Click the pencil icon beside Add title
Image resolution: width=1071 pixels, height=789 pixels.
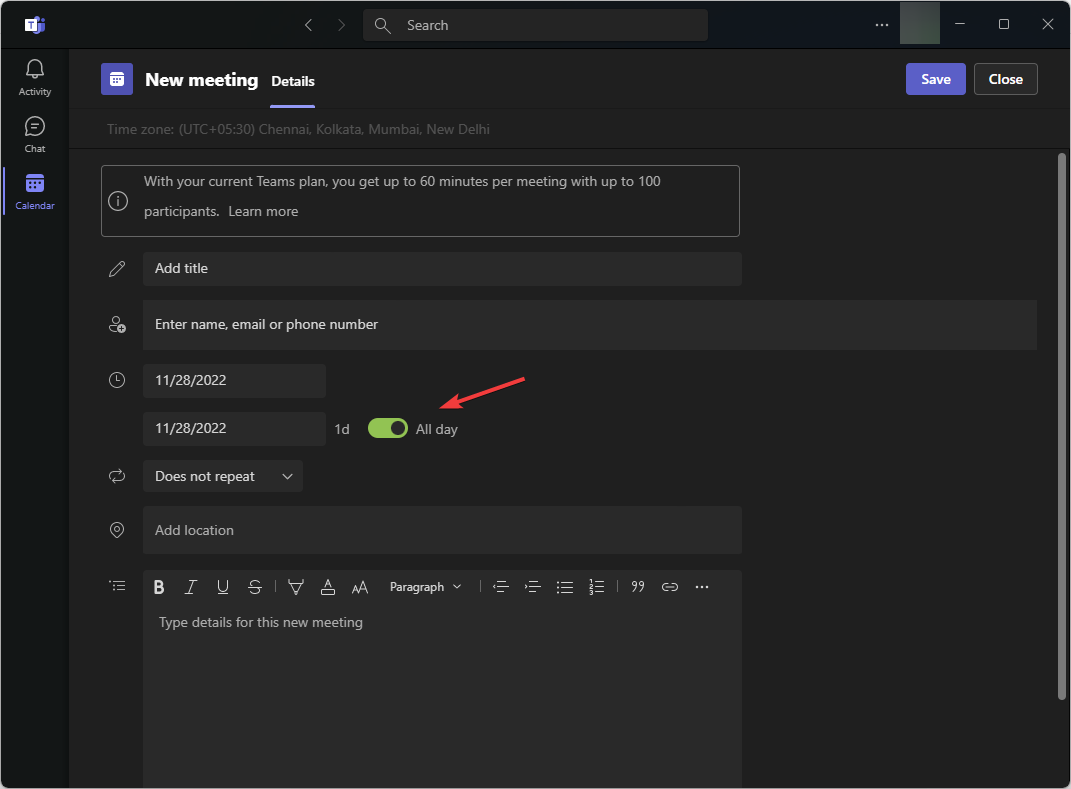pyautogui.click(x=117, y=269)
